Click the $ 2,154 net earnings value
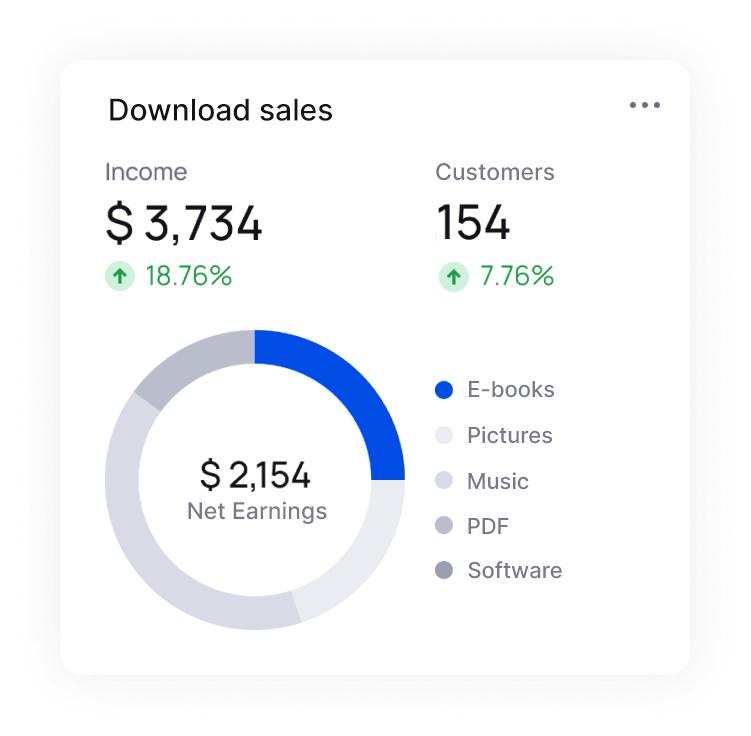 pyautogui.click(x=255, y=475)
